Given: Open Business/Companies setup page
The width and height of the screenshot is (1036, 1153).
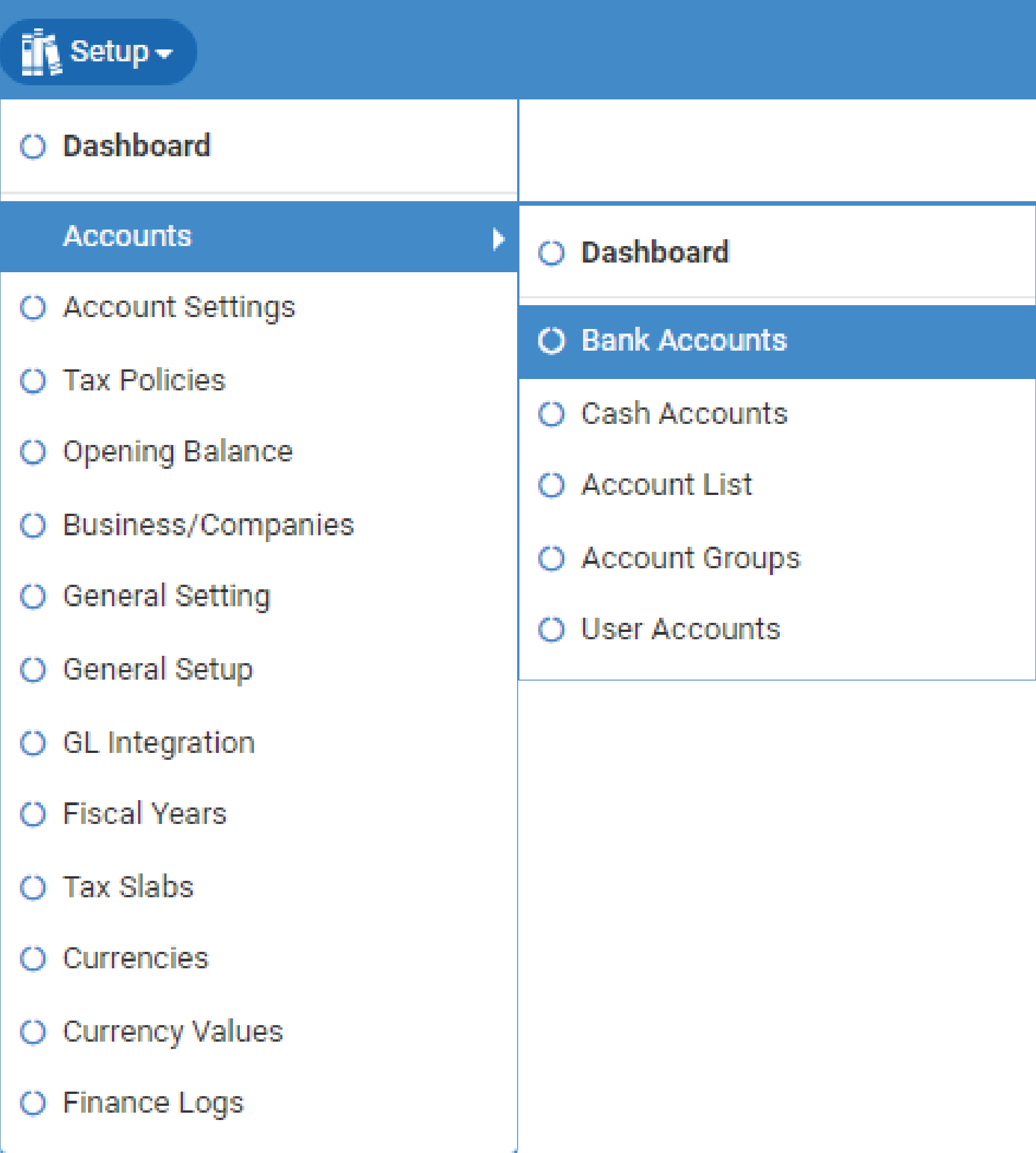Looking at the screenshot, I should [209, 525].
